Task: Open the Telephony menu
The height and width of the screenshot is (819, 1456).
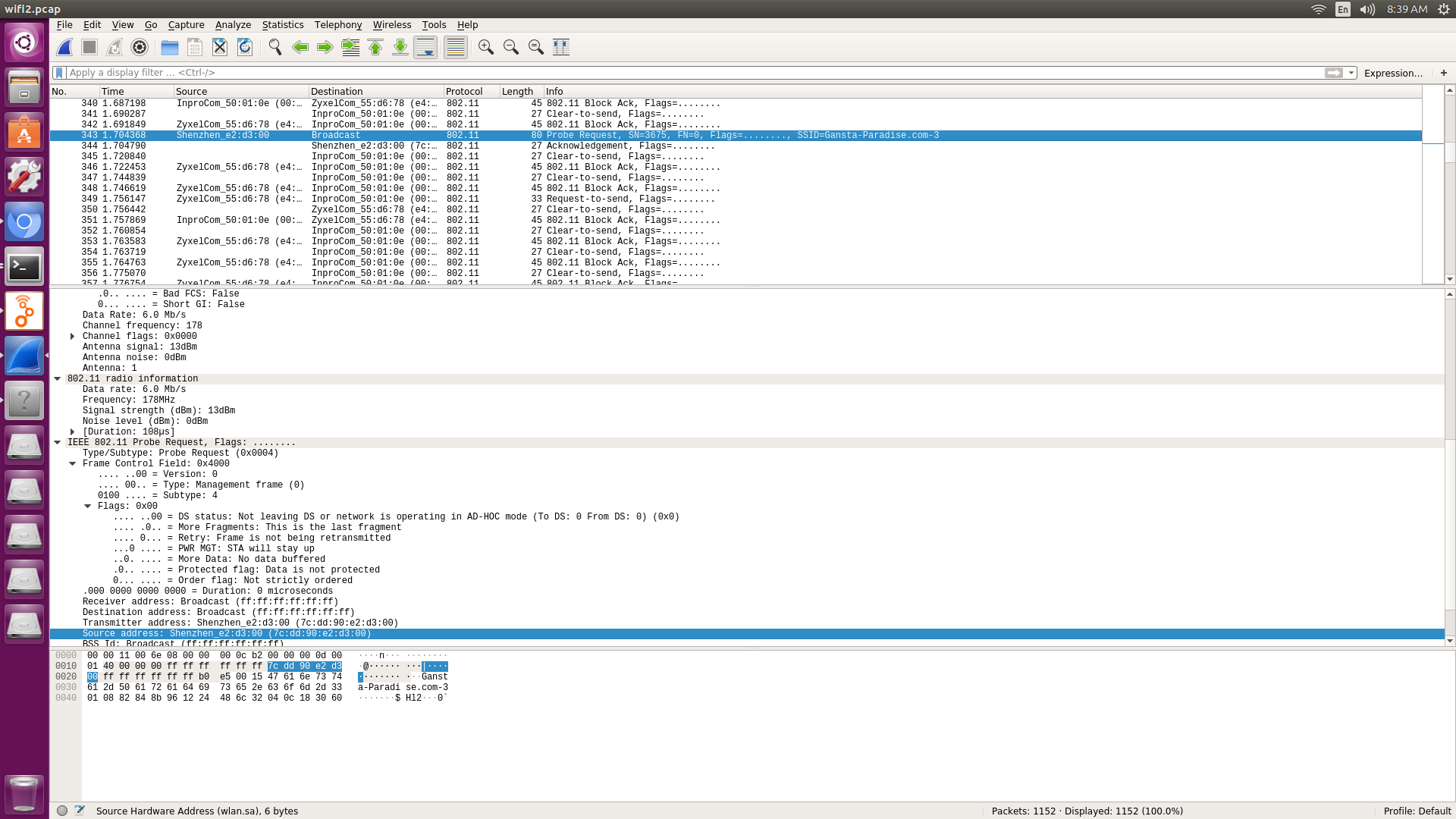Action: click(338, 24)
